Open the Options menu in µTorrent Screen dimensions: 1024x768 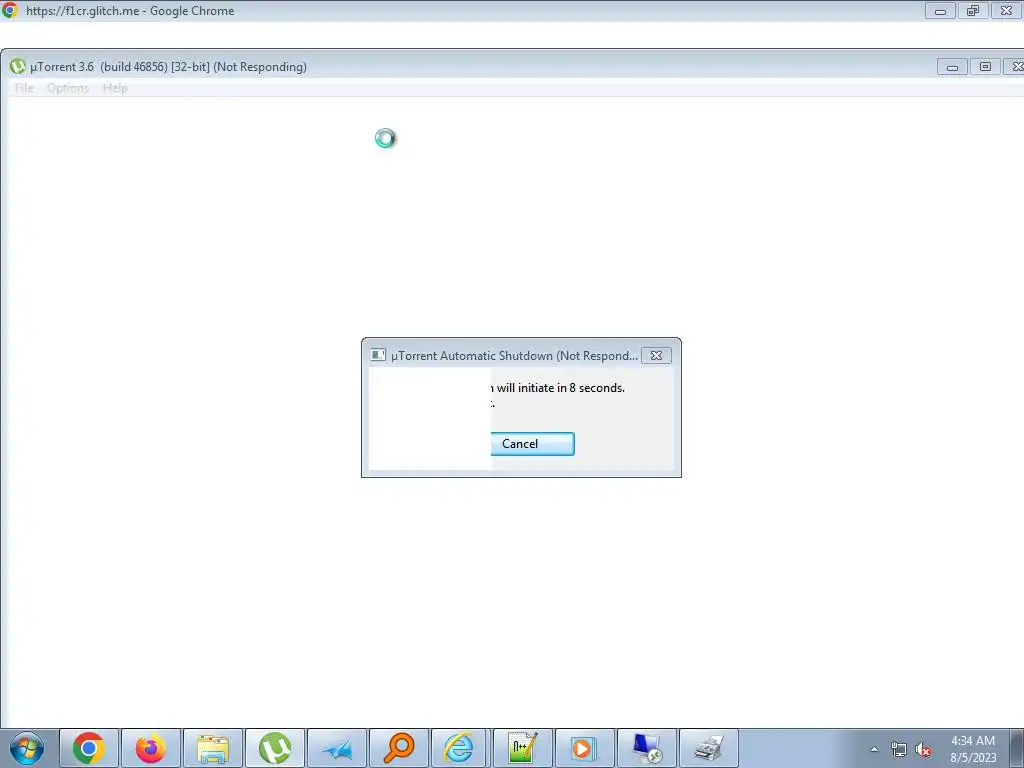(68, 88)
